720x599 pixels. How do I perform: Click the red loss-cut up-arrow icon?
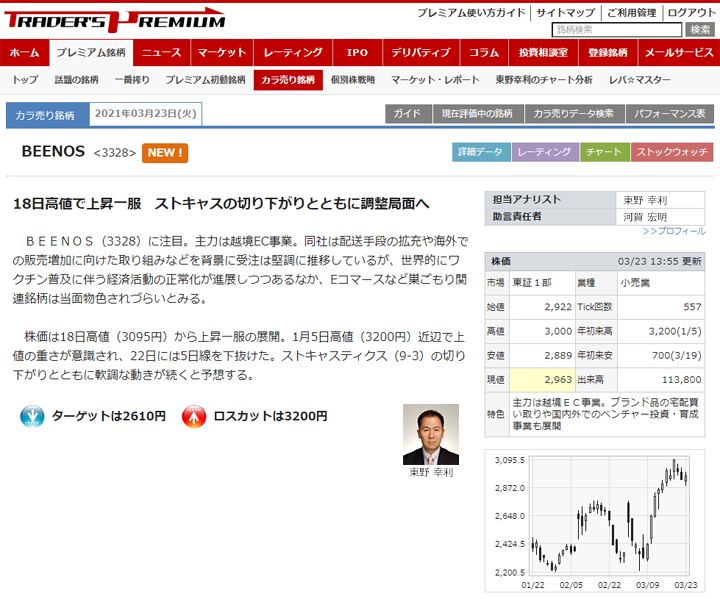(x=194, y=417)
